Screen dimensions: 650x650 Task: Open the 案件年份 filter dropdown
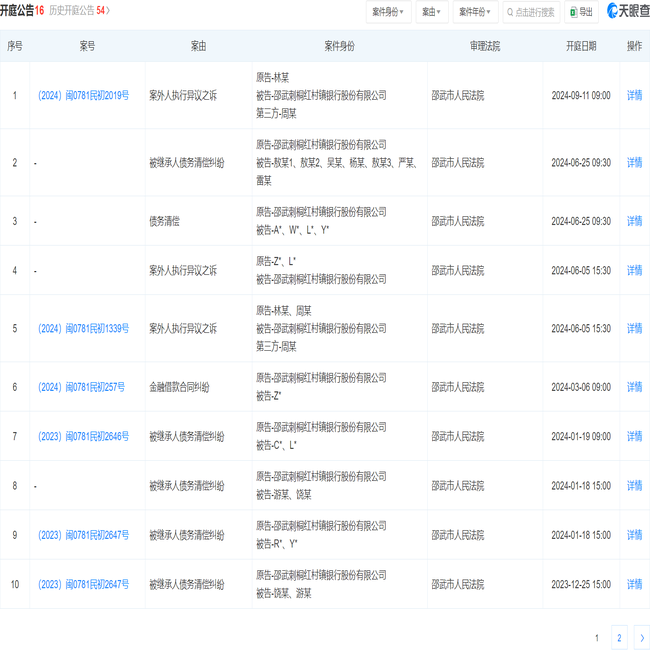[x=477, y=12]
